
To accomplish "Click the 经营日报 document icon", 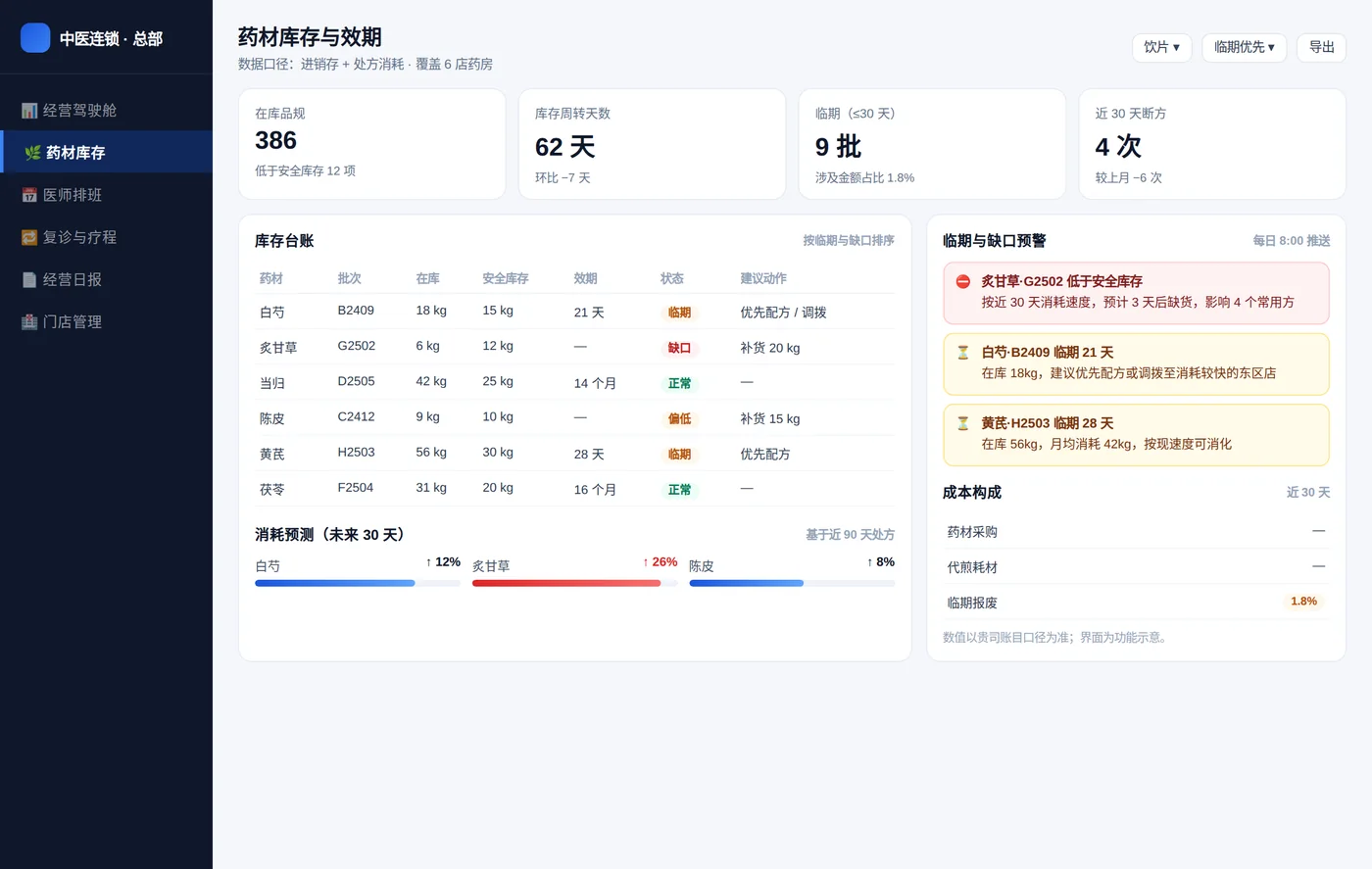I will coord(29,279).
